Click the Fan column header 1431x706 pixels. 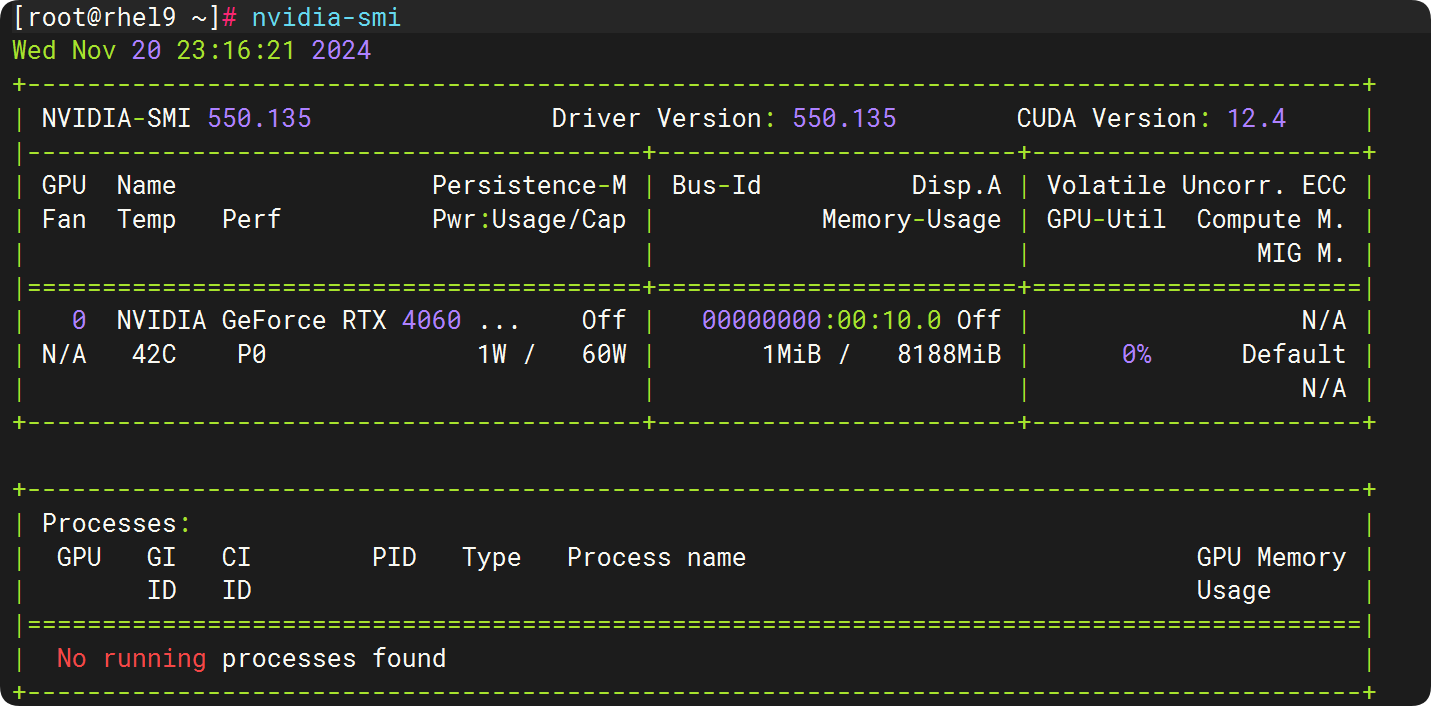[x=64, y=219]
